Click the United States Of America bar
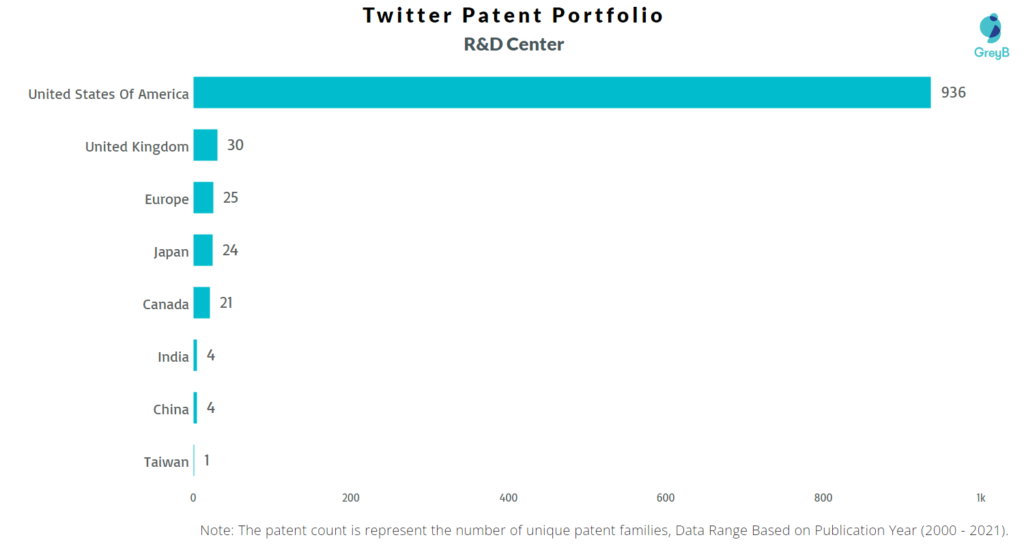The width and height of the screenshot is (1024, 546). tap(561, 93)
